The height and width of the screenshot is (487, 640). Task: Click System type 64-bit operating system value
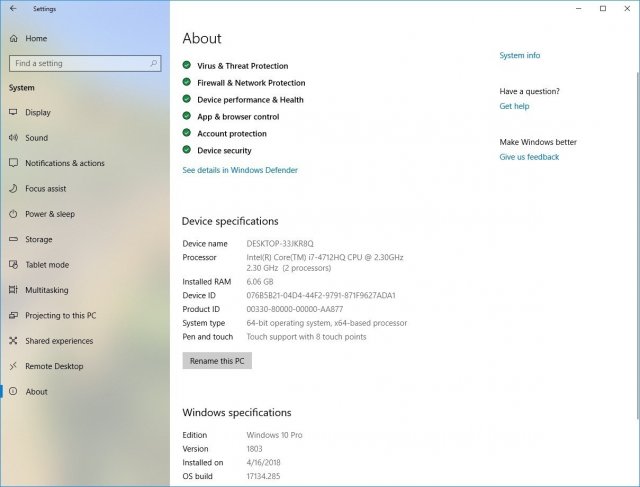(x=327, y=323)
